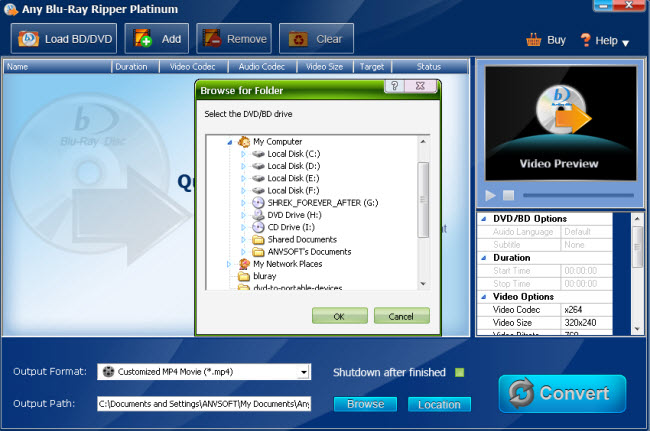
Task: Open the Output Format dropdown
Action: 304,372
